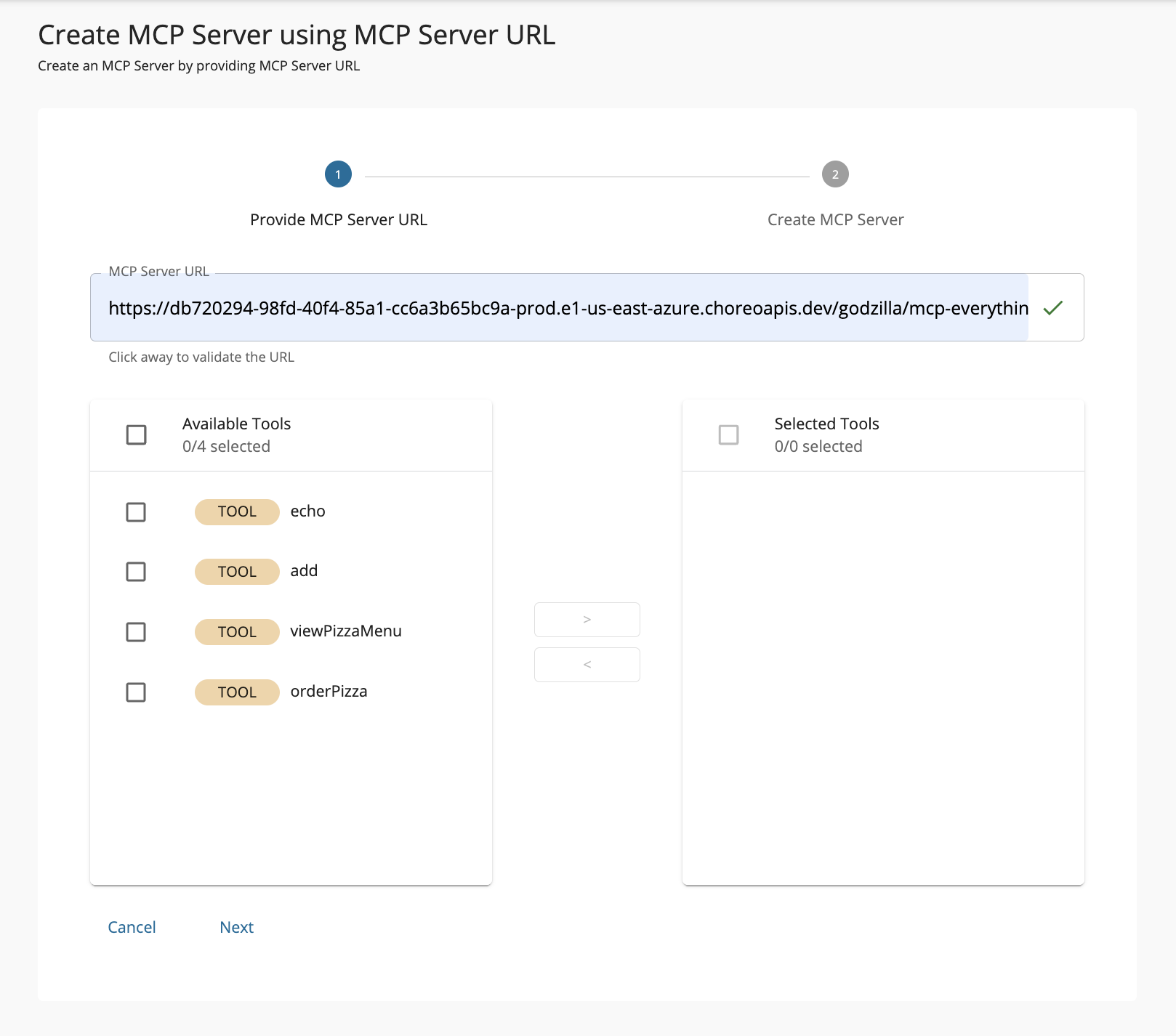Click step 1 circle in stepper
The width and height of the screenshot is (1176, 1036).
(338, 174)
